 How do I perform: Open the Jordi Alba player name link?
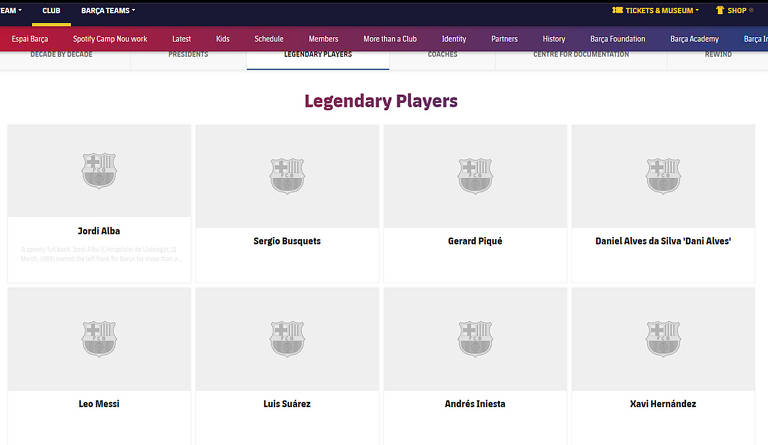pos(99,231)
